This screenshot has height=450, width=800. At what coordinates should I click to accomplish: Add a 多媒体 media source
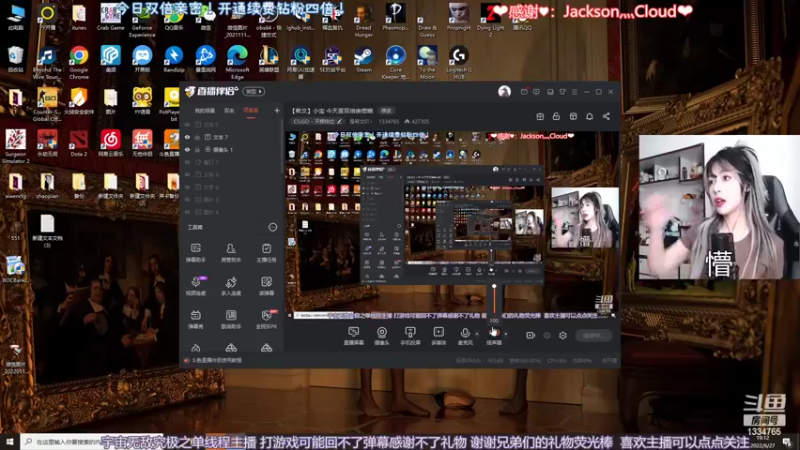438,336
